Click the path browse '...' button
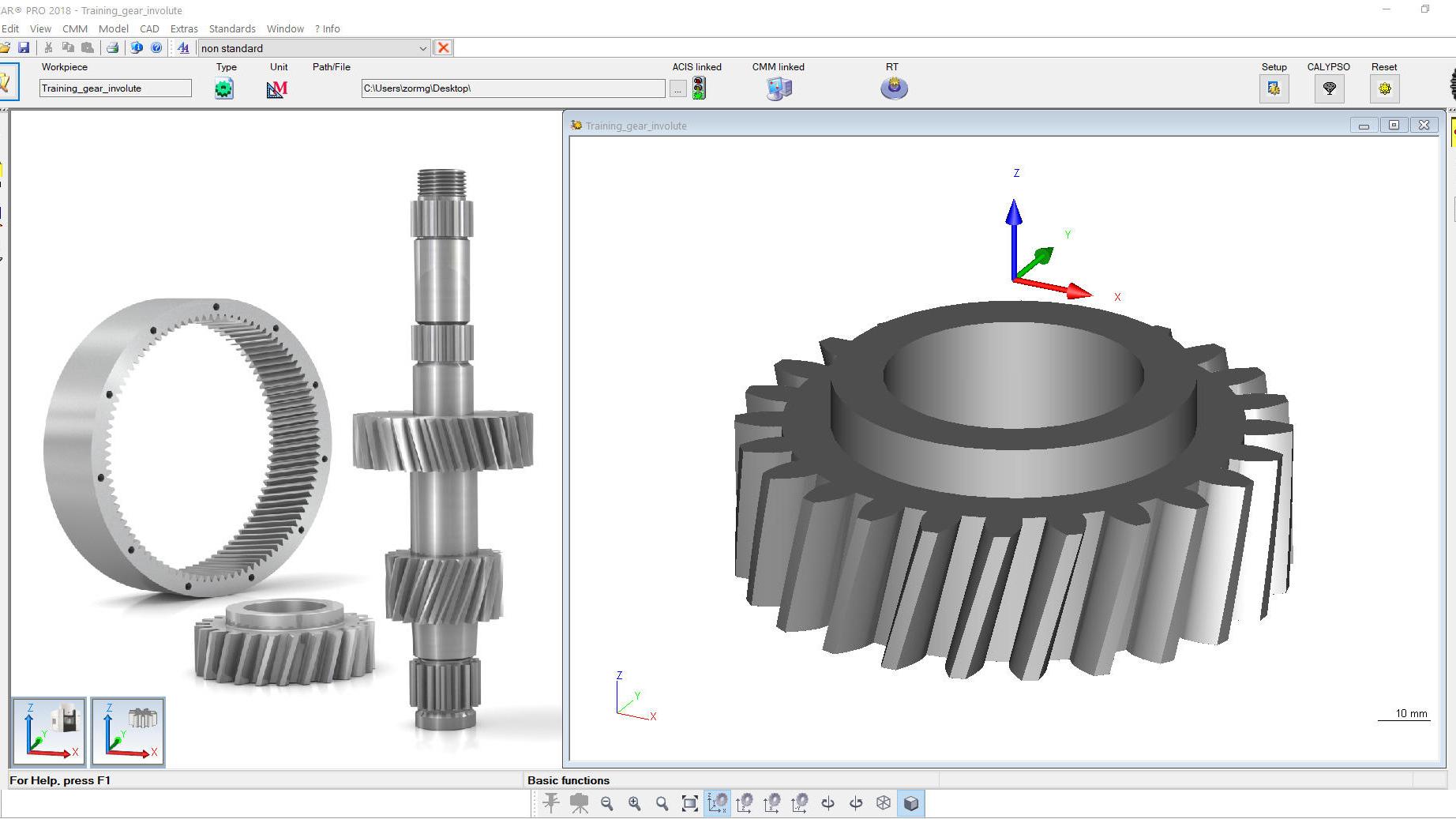 point(677,89)
